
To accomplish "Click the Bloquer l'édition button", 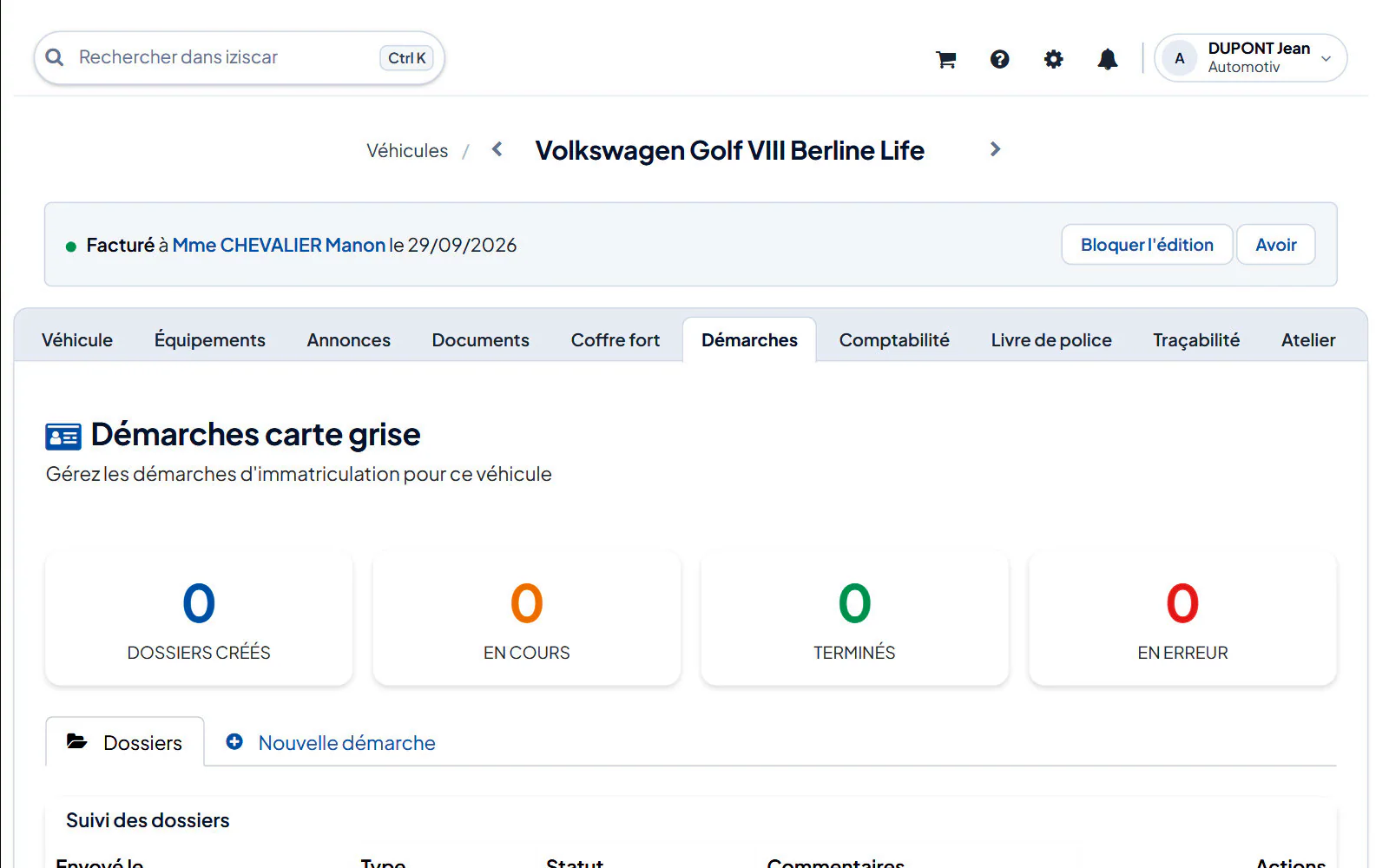I will pos(1147,245).
